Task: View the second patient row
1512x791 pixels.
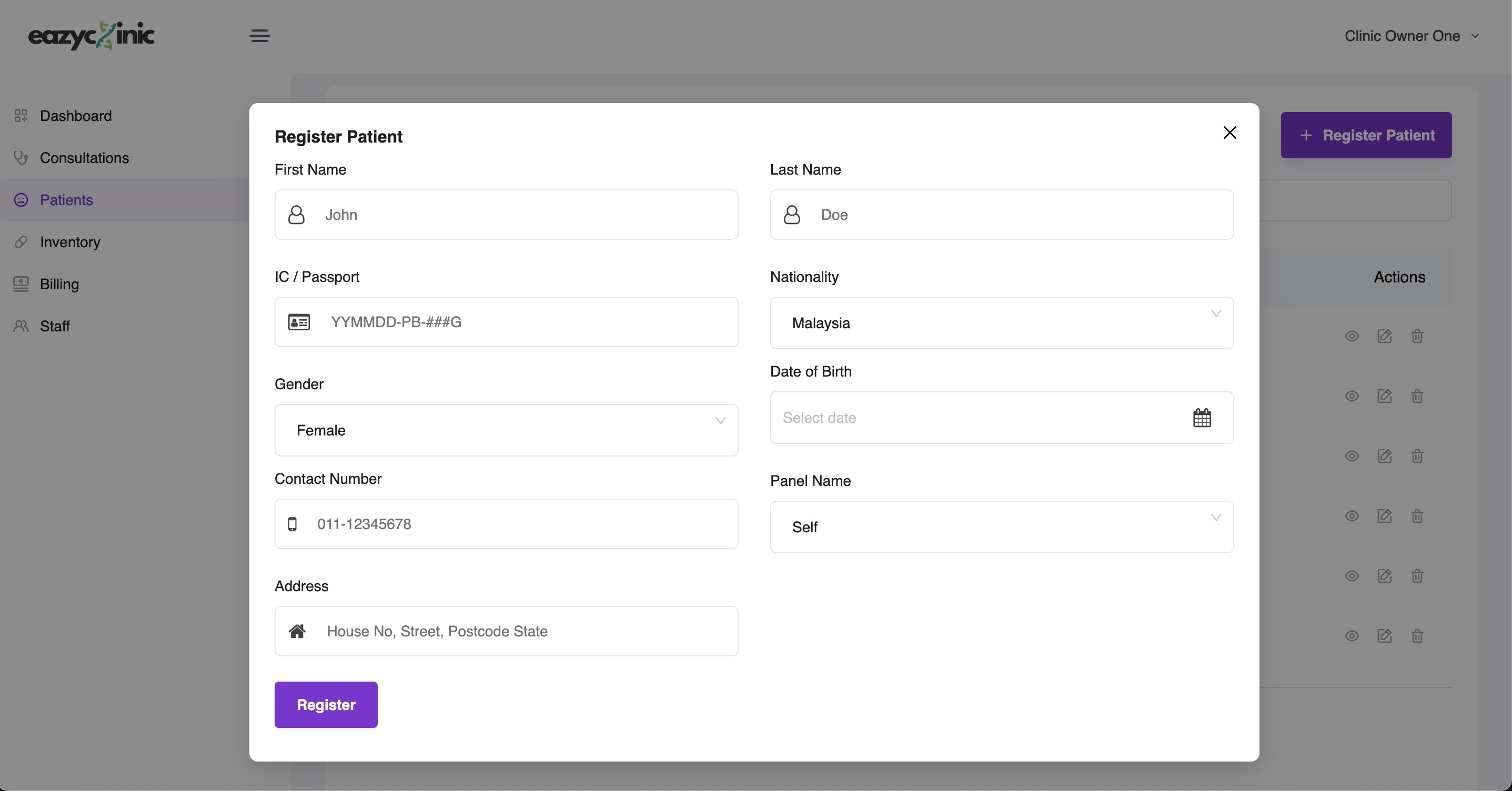Action: [x=1352, y=396]
